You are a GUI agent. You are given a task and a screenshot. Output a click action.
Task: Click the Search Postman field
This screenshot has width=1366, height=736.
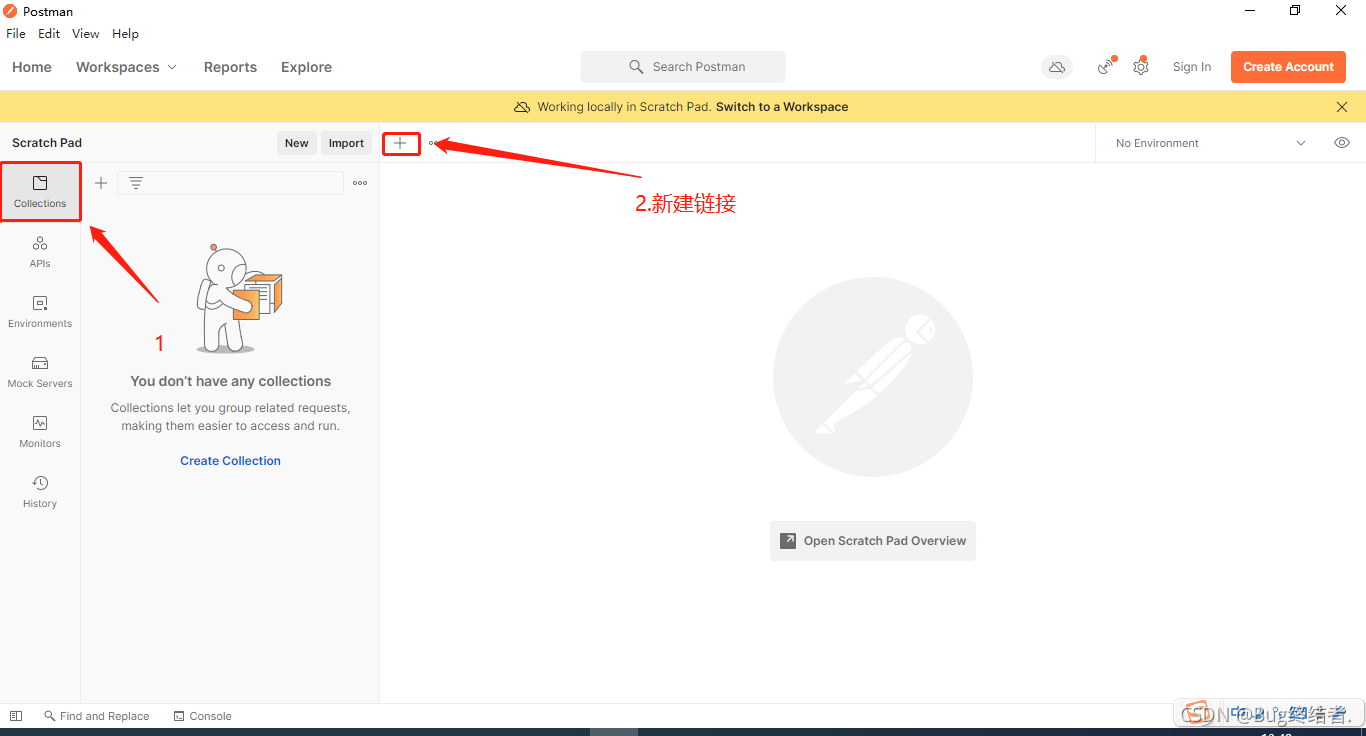pos(683,67)
